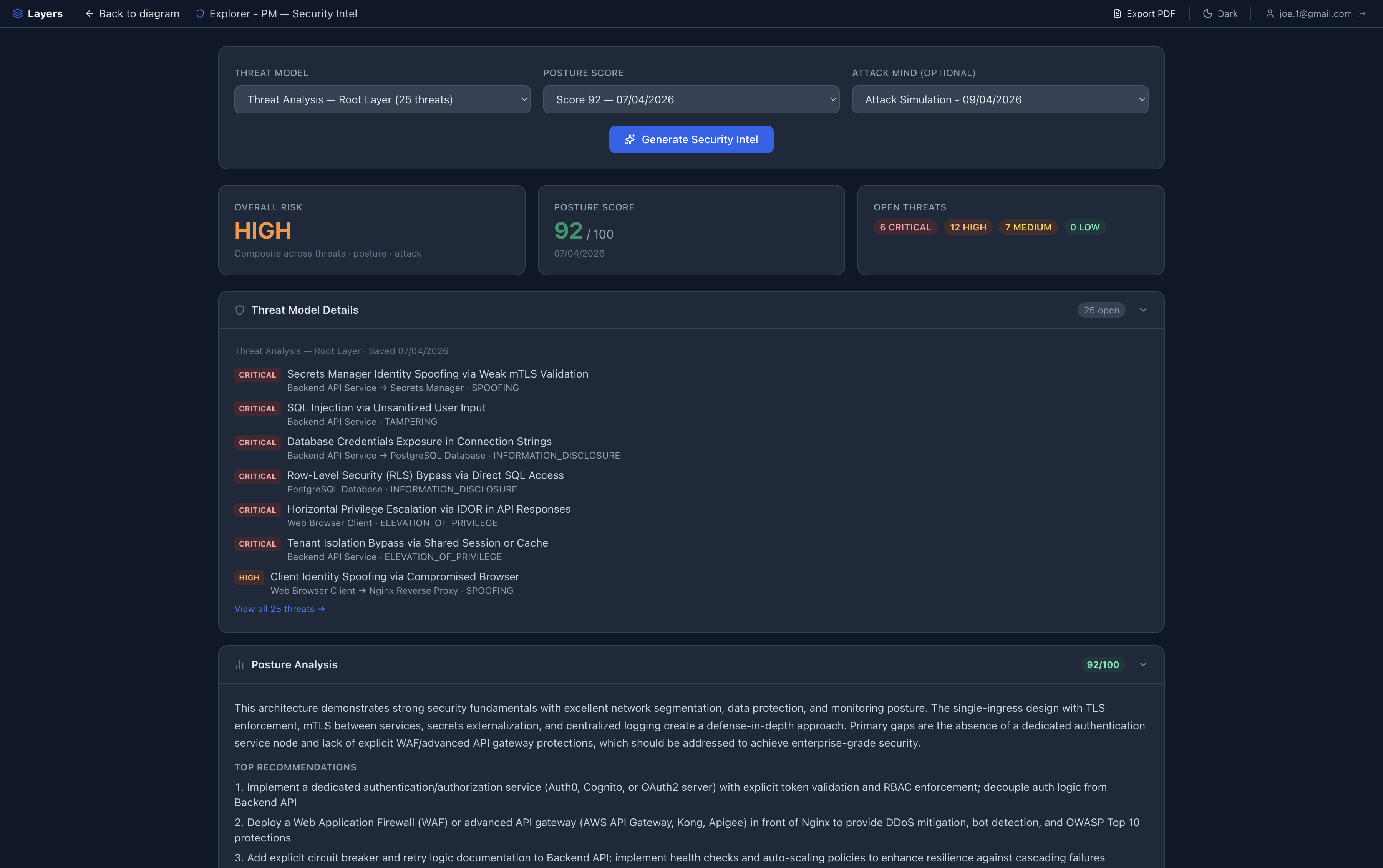The width and height of the screenshot is (1383, 868).
Task: Click Composite across threats posture attack caption
Action: click(327, 253)
